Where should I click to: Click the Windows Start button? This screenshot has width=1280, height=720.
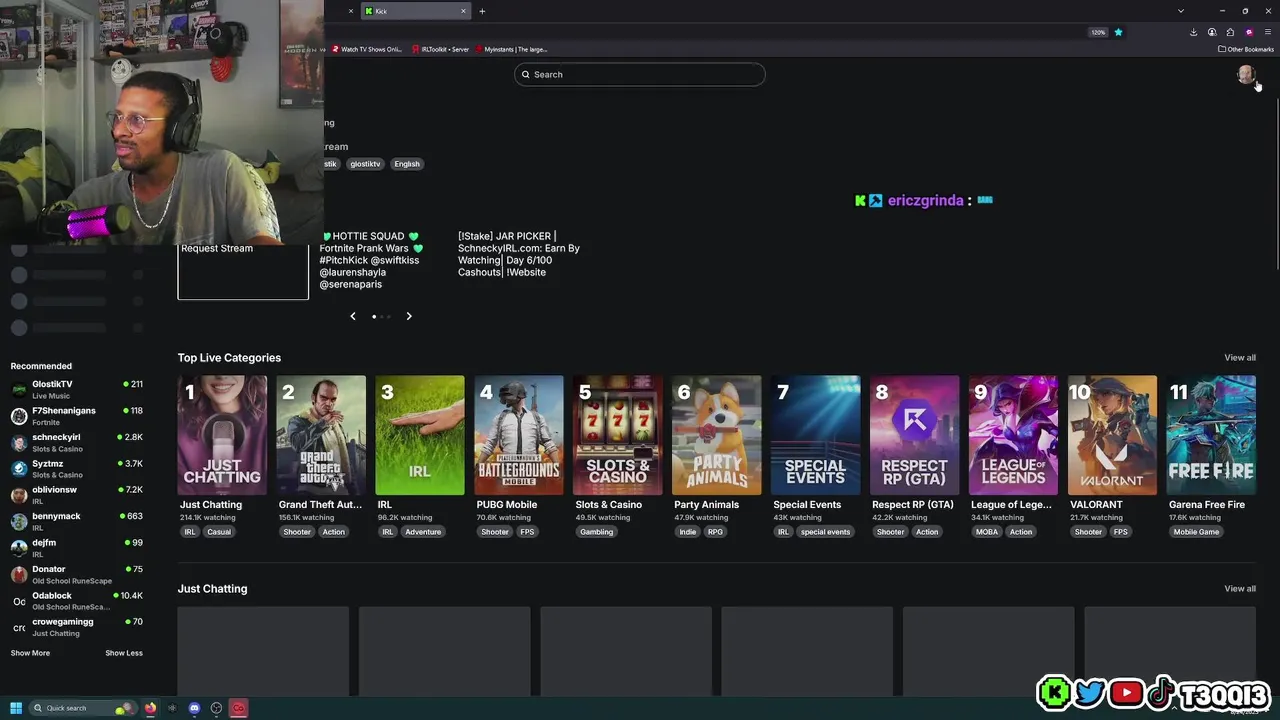(x=16, y=708)
